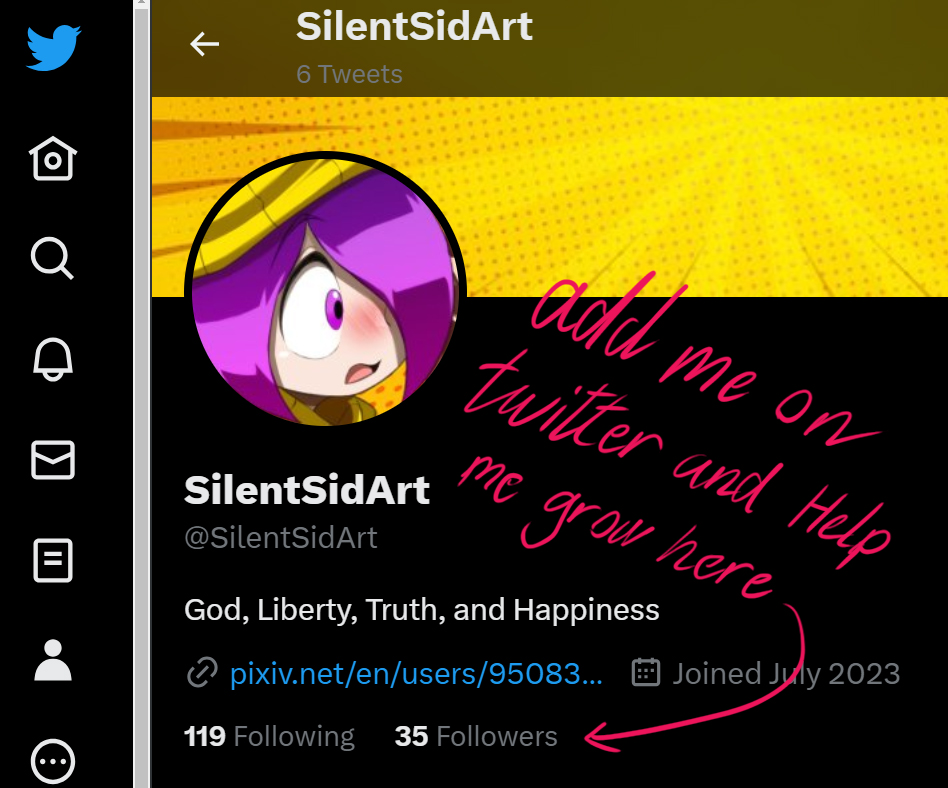948x788 pixels.
Task: View the 119 Following list
Action: coord(269,737)
